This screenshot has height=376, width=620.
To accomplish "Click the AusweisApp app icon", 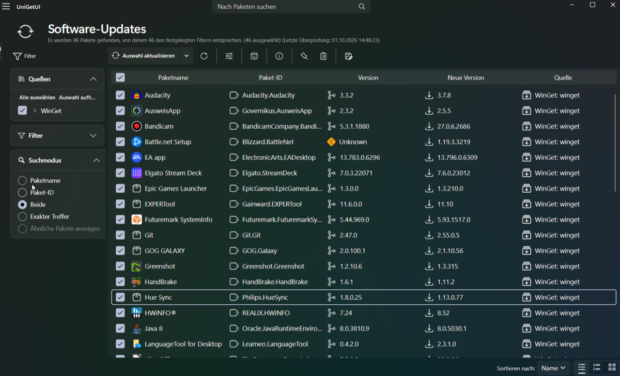I will click(x=136, y=111).
